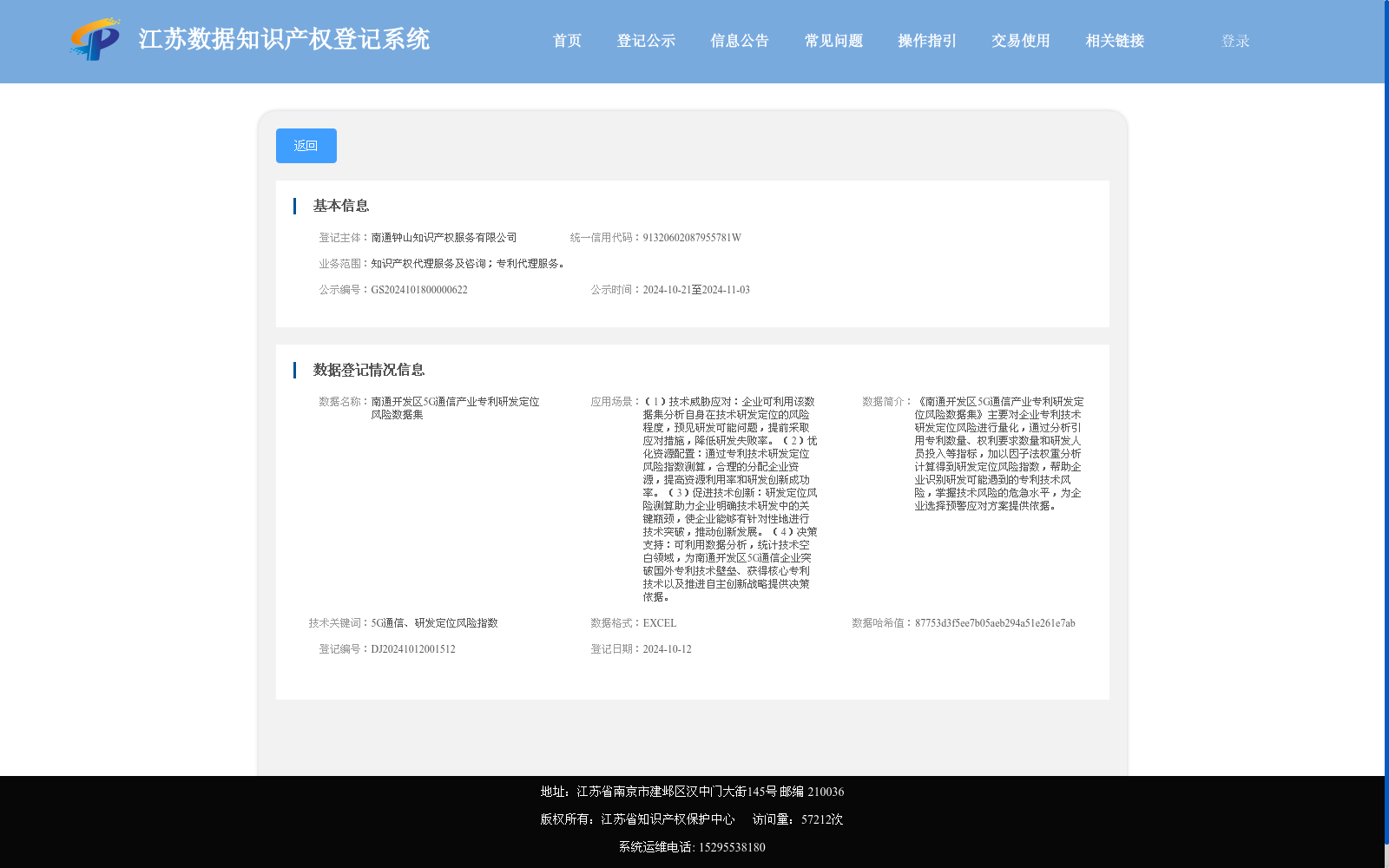Open the 信息公告 menu item
Image resolution: width=1389 pixels, height=868 pixels.
pos(740,41)
